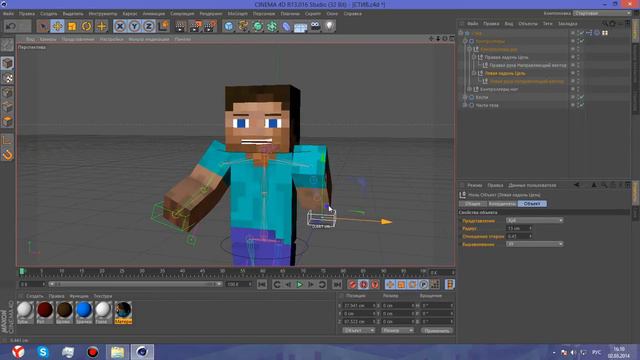This screenshot has height=360, width=640.
Task: Select Make Editable icon in left sidebar
Action: tap(7, 45)
